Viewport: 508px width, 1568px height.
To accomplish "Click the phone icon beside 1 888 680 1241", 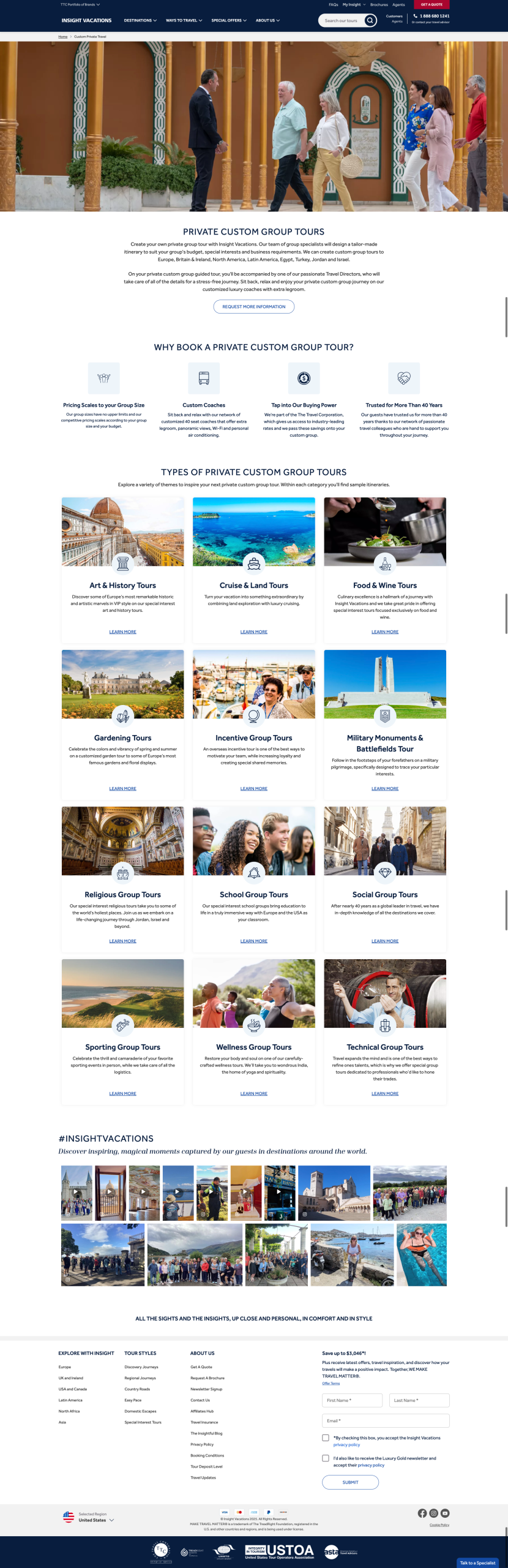I will click(416, 16).
